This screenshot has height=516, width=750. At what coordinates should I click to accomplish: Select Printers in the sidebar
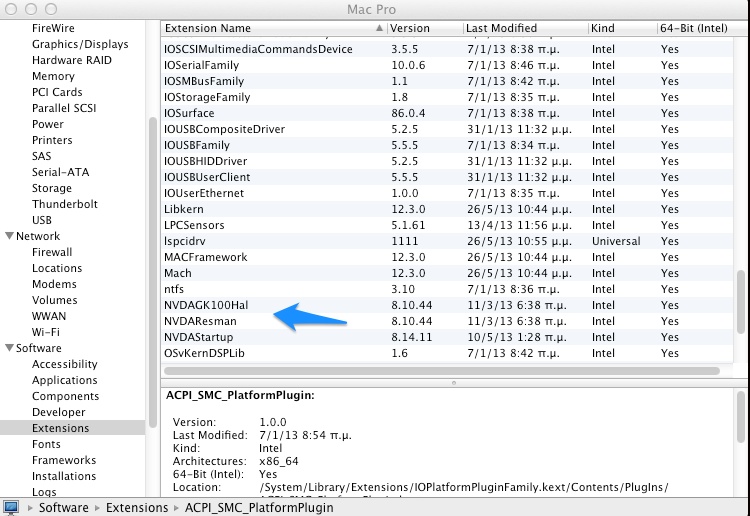point(52,140)
